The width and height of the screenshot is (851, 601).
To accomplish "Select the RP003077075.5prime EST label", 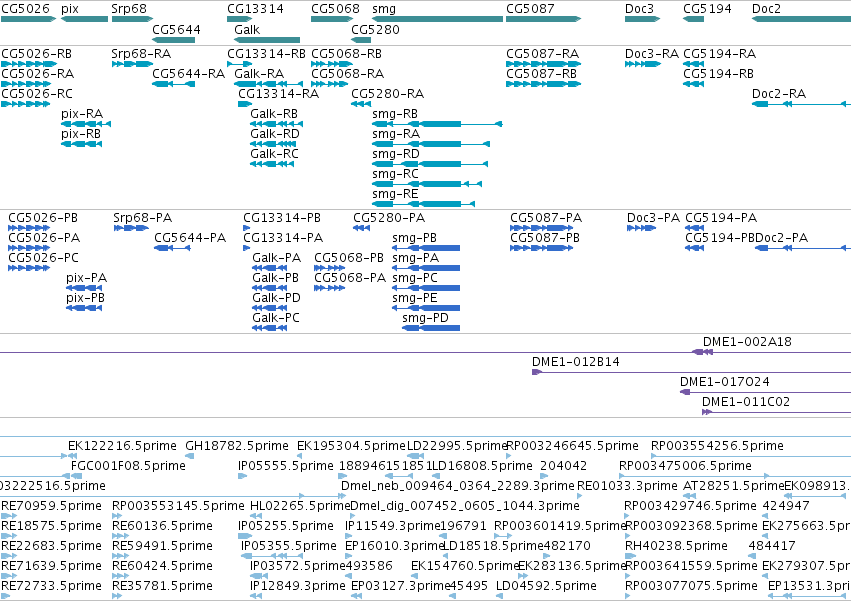I will pyautogui.click(x=691, y=586).
